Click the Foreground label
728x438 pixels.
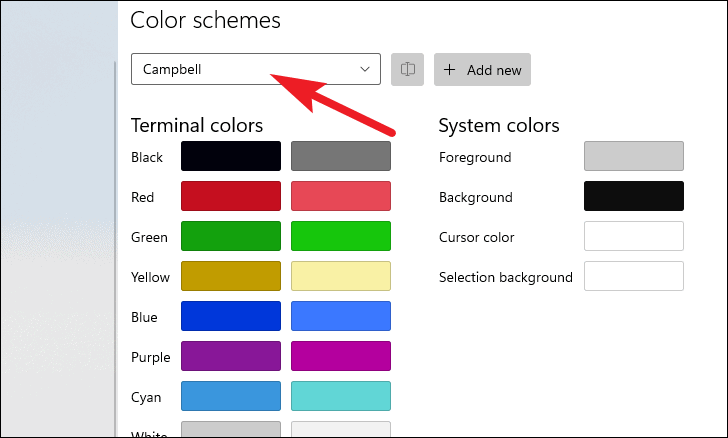(x=475, y=157)
